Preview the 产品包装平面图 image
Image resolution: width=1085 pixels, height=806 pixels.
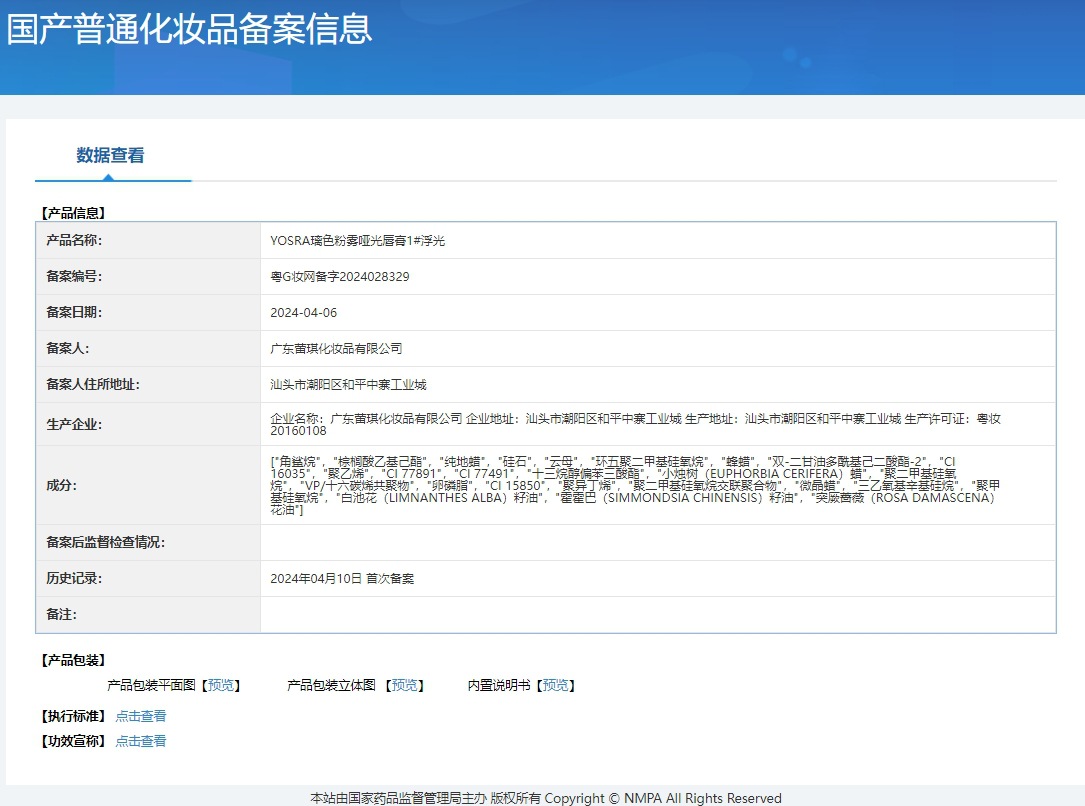point(221,686)
